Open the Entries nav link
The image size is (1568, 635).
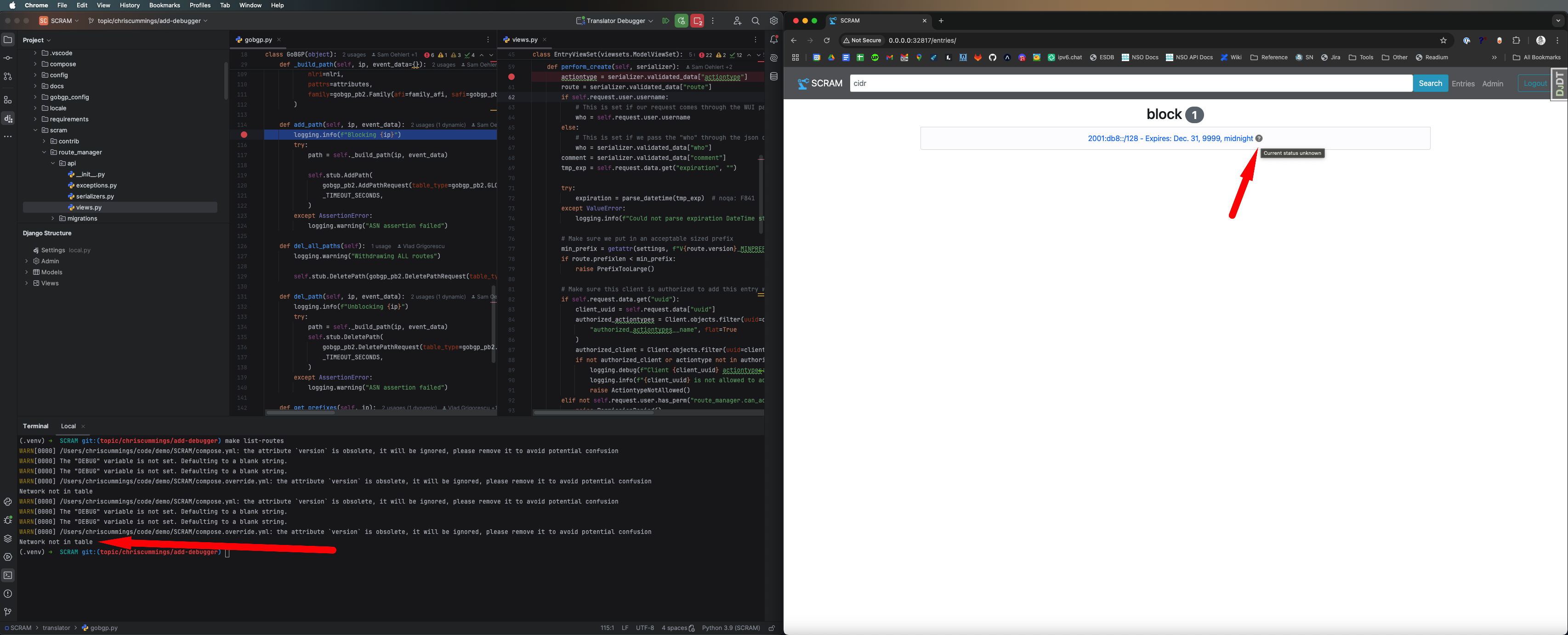tap(1463, 84)
